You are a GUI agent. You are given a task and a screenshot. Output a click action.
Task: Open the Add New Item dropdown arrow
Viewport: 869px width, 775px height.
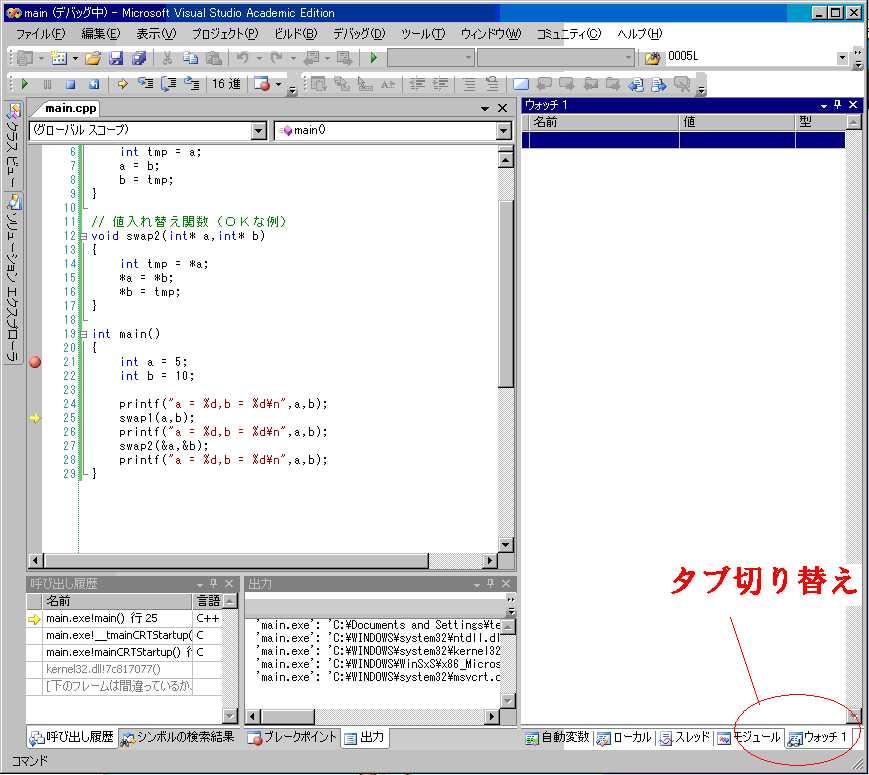point(75,58)
